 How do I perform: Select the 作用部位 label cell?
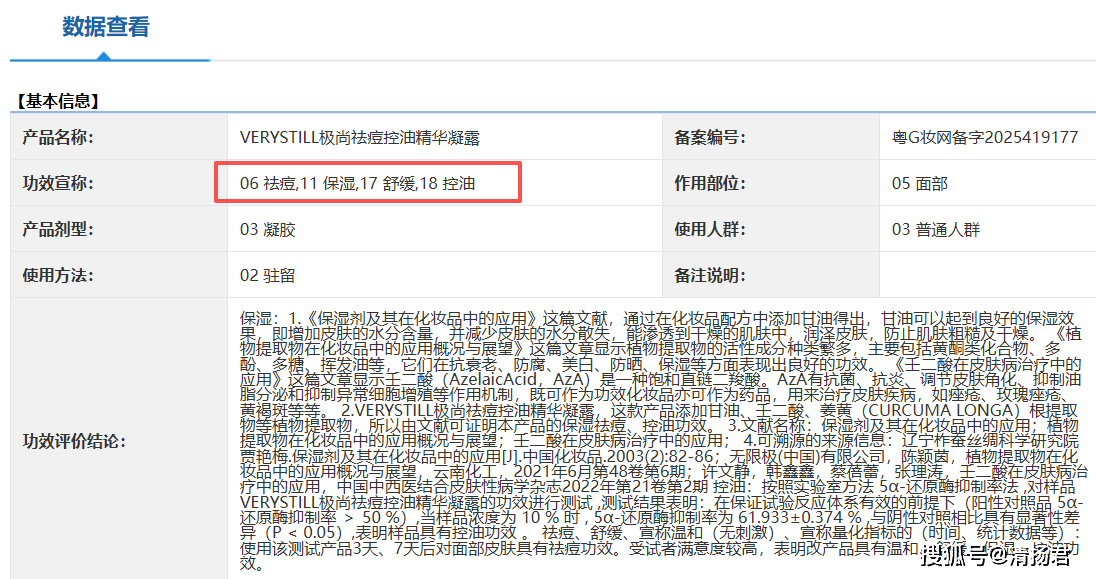(709, 183)
